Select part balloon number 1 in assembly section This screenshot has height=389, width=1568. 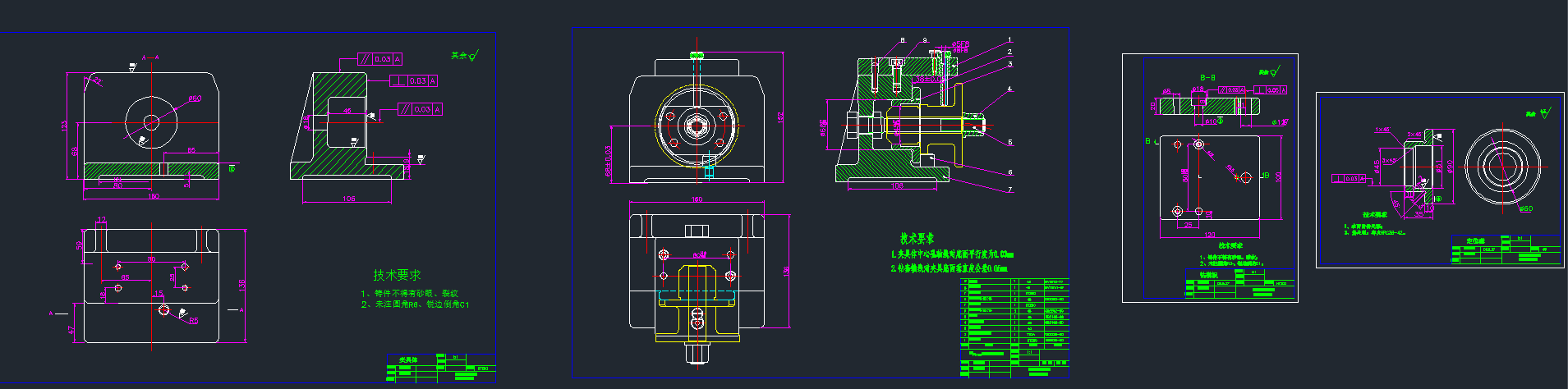1009,39
